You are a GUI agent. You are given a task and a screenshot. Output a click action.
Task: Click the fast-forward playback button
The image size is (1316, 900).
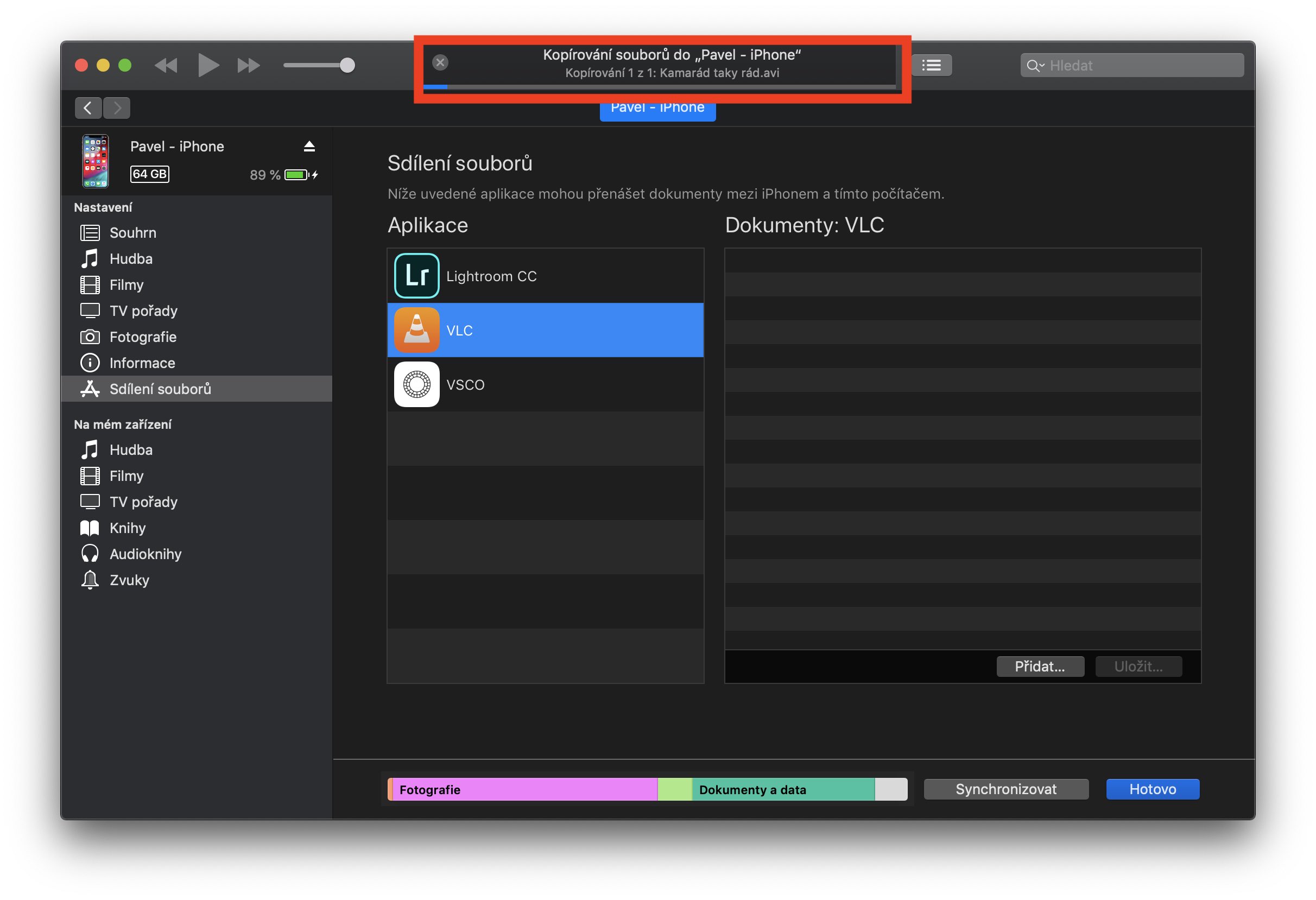click(x=249, y=66)
